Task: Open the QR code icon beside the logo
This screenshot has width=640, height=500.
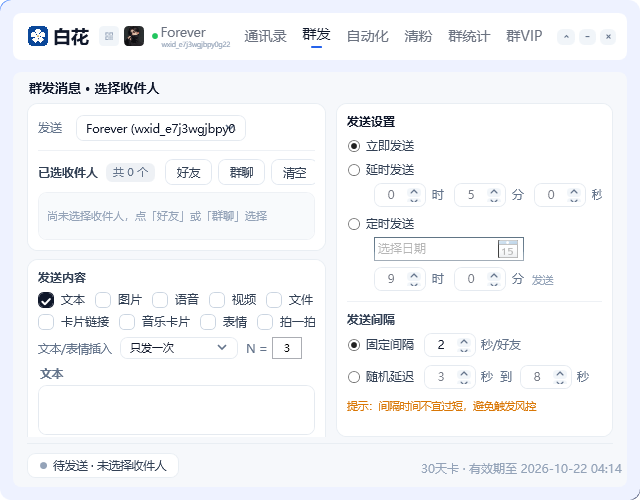Action: (x=109, y=36)
